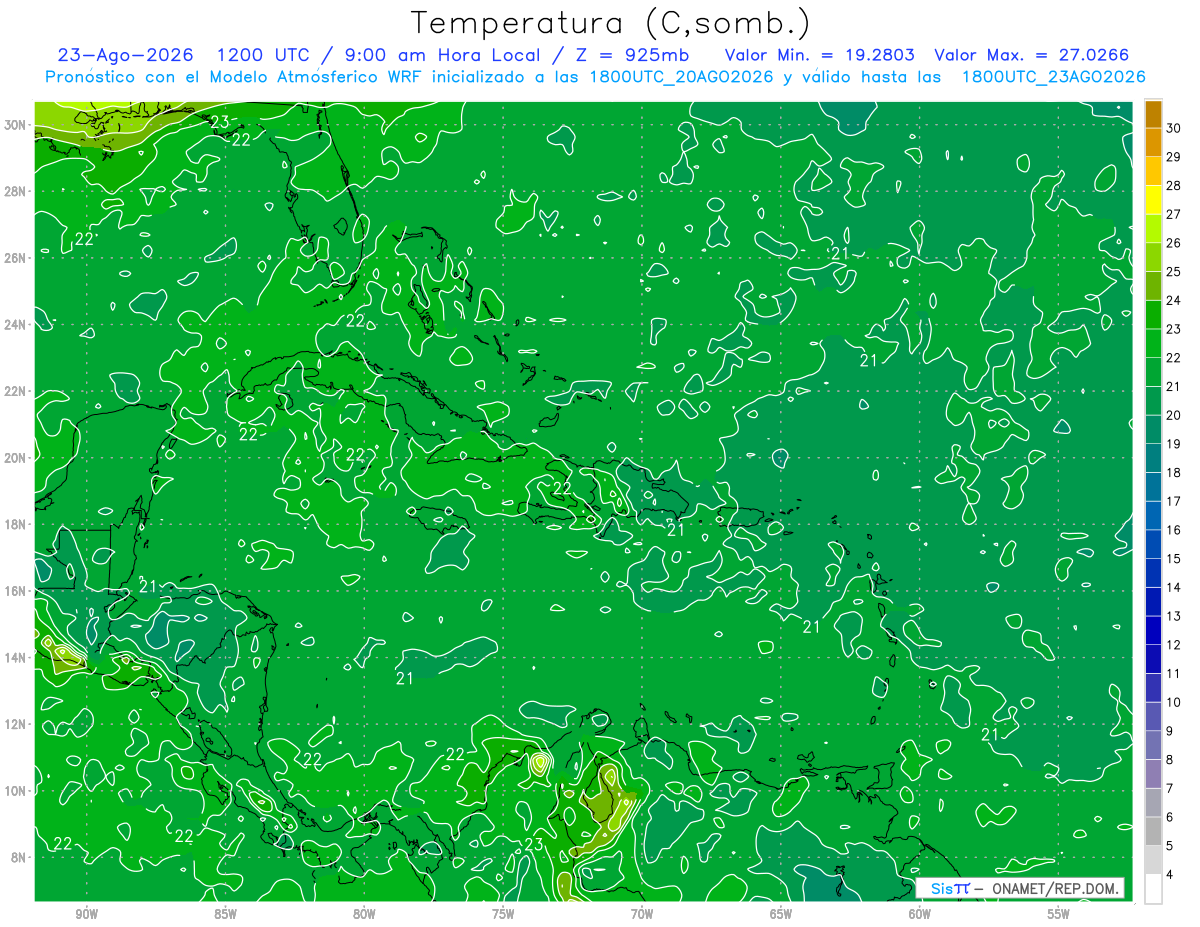1200x927 pixels.
Task: Click the "70W" longitude axis label
Action: pyautogui.click(x=642, y=914)
